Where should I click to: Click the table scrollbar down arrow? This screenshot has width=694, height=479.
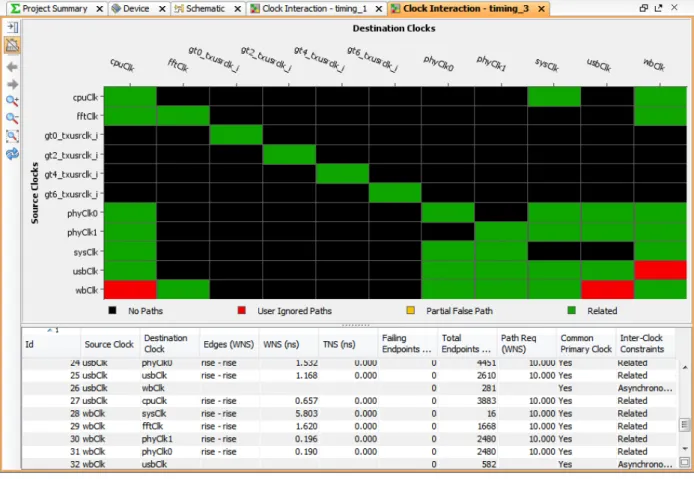(x=685, y=449)
